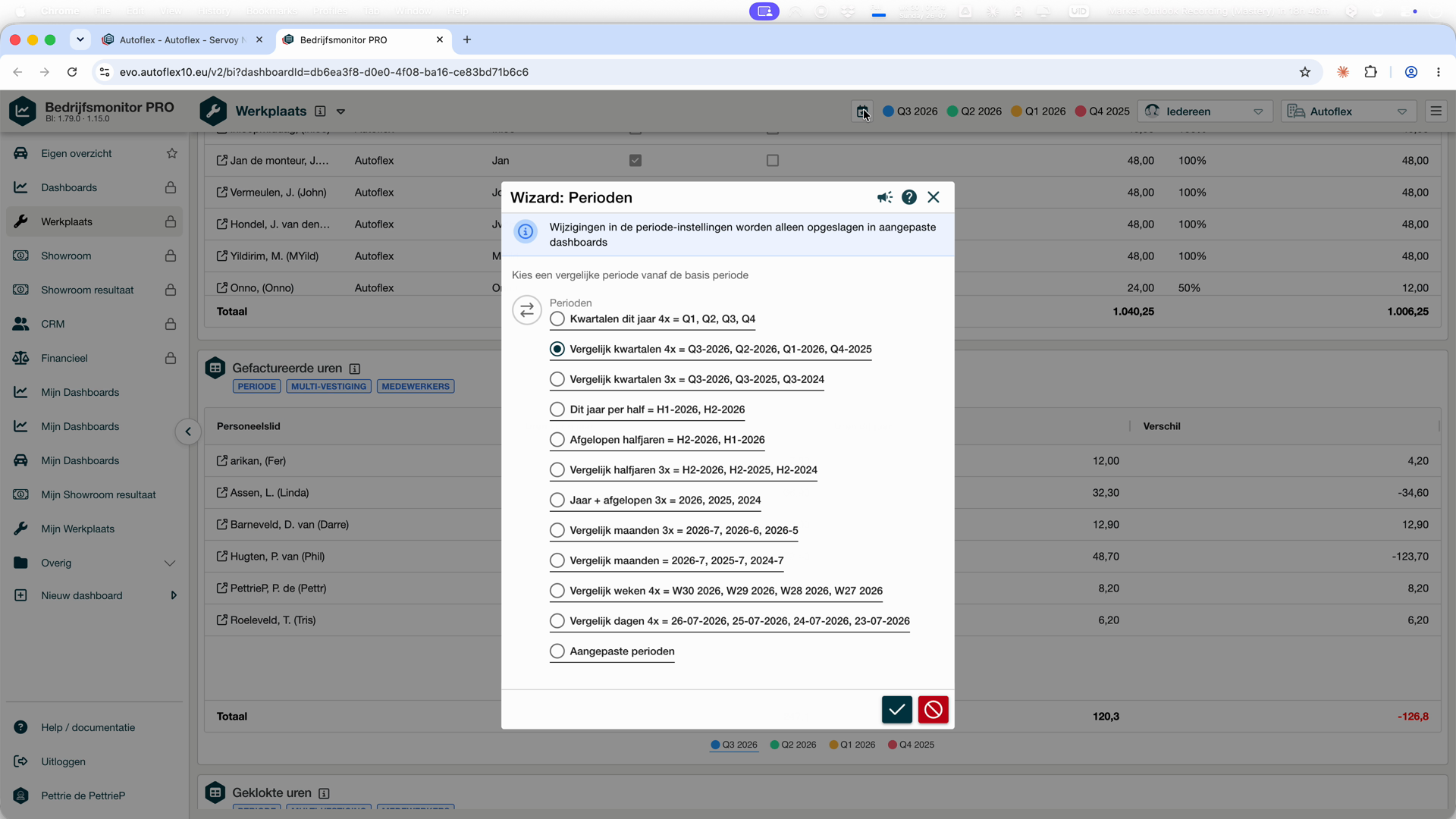Click the Q3 2026 blue period dot
This screenshot has width=1456, height=819.
pos(888,111)
